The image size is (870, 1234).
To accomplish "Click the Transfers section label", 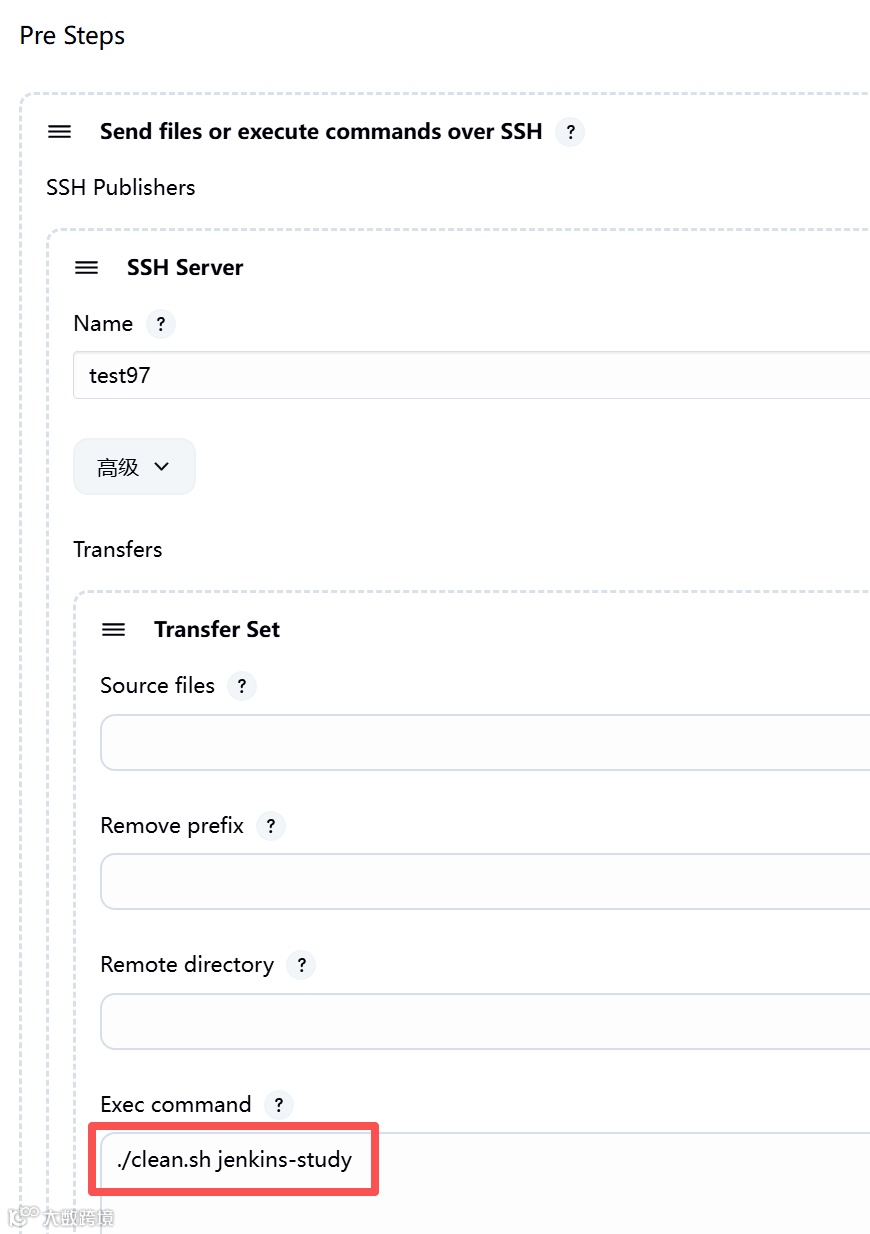I will coord(117,550).
